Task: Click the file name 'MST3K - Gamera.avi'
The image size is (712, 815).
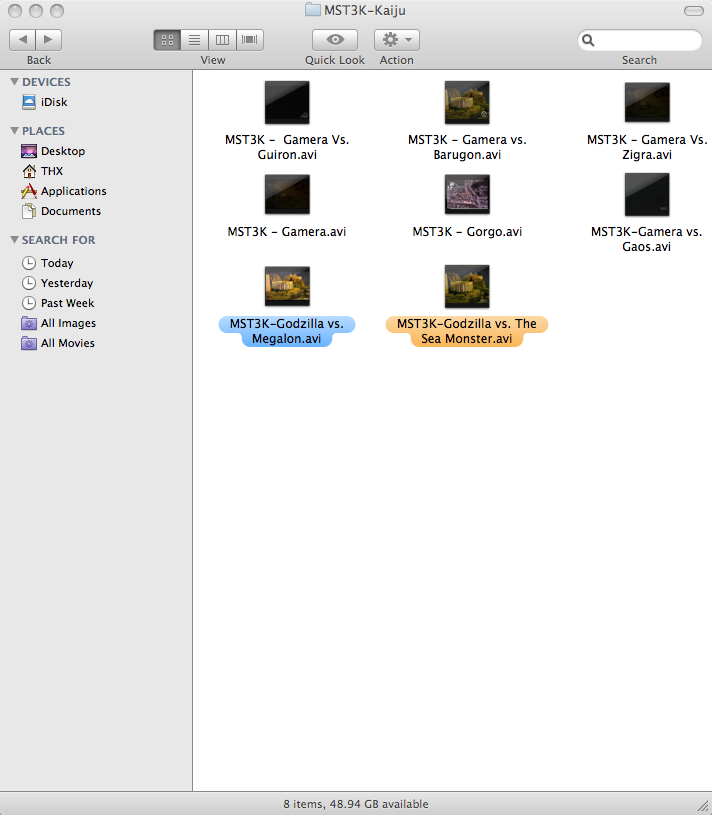Action: coord(286,232)
